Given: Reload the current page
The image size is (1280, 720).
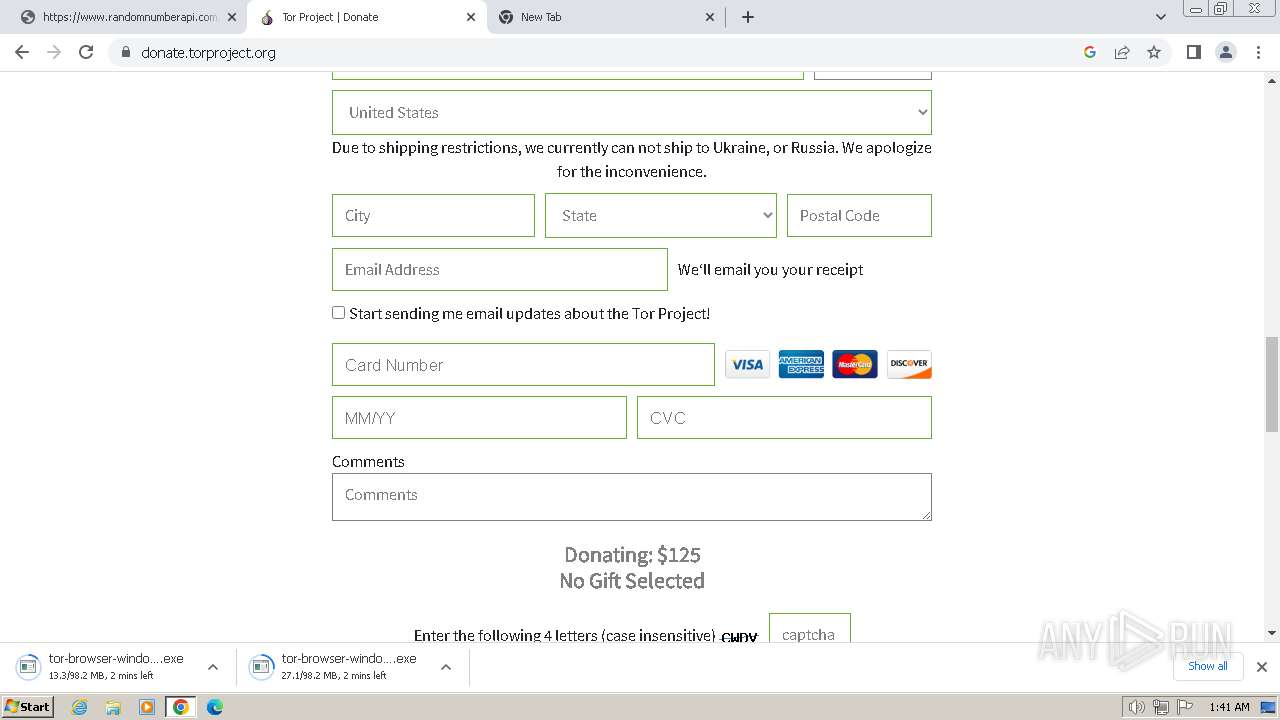Looking at the screenshot, I should [x=86, y=52].
